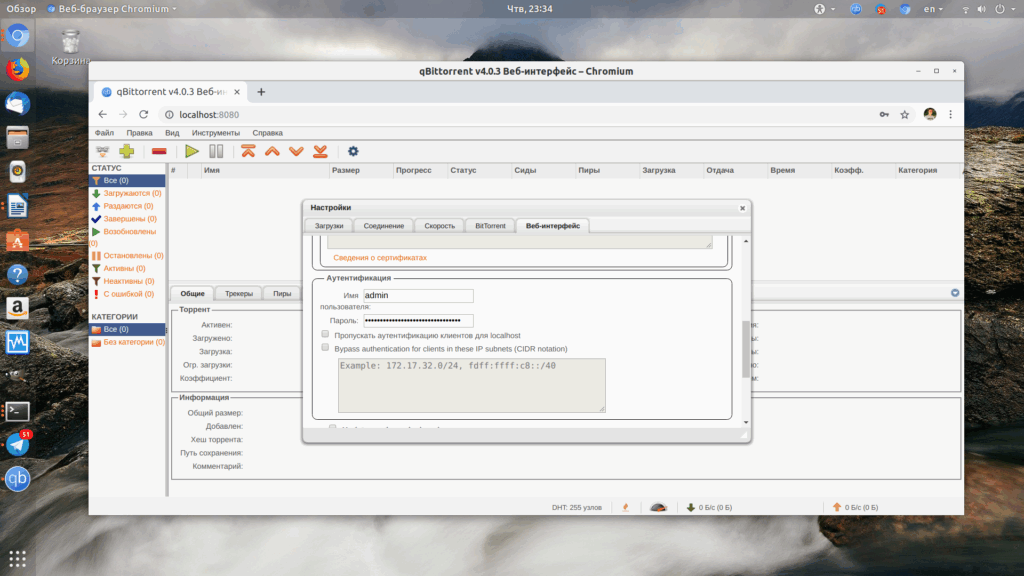Click the Pause torrents toolbar icon
1024x576 pixels.
click(x=216, y=152)
